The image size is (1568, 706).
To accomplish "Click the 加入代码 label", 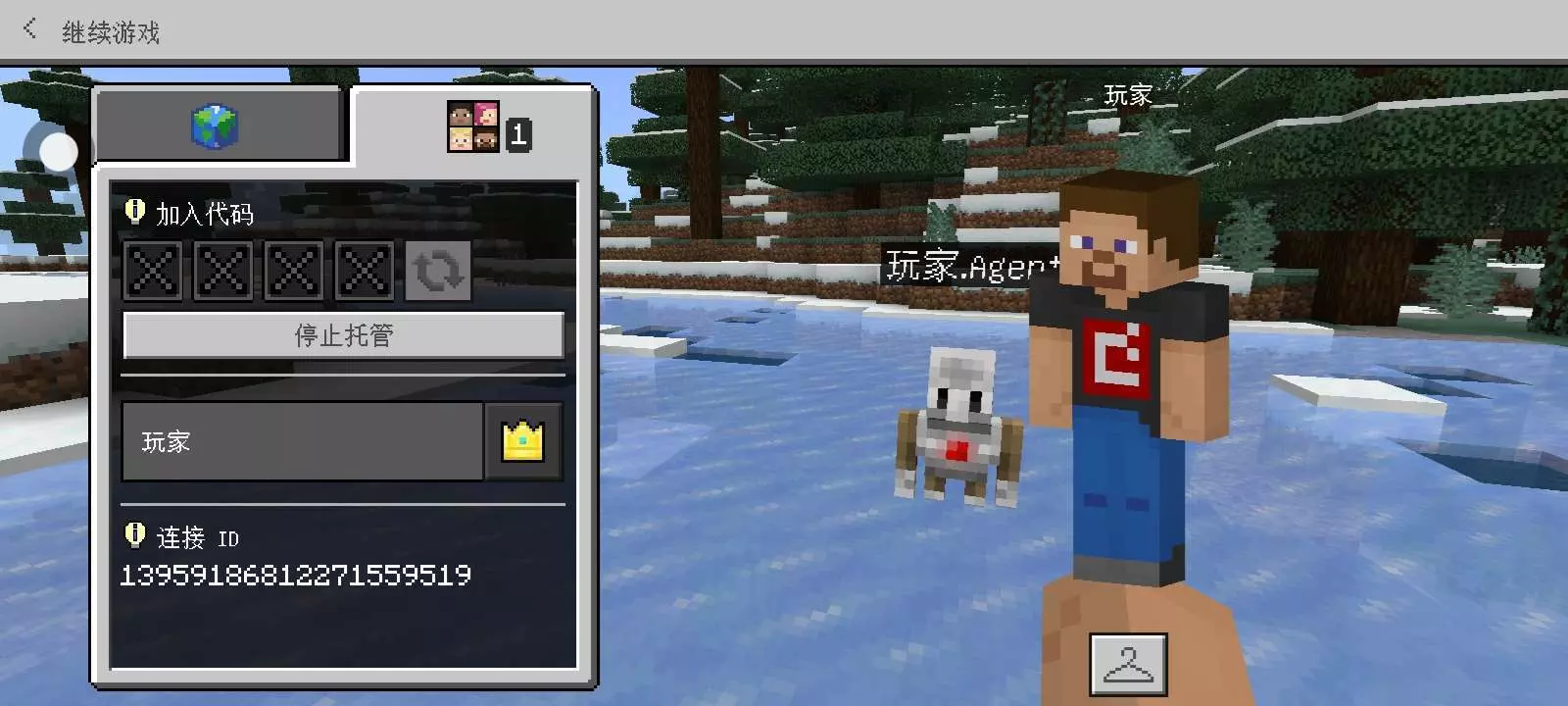I will point(205,213).
